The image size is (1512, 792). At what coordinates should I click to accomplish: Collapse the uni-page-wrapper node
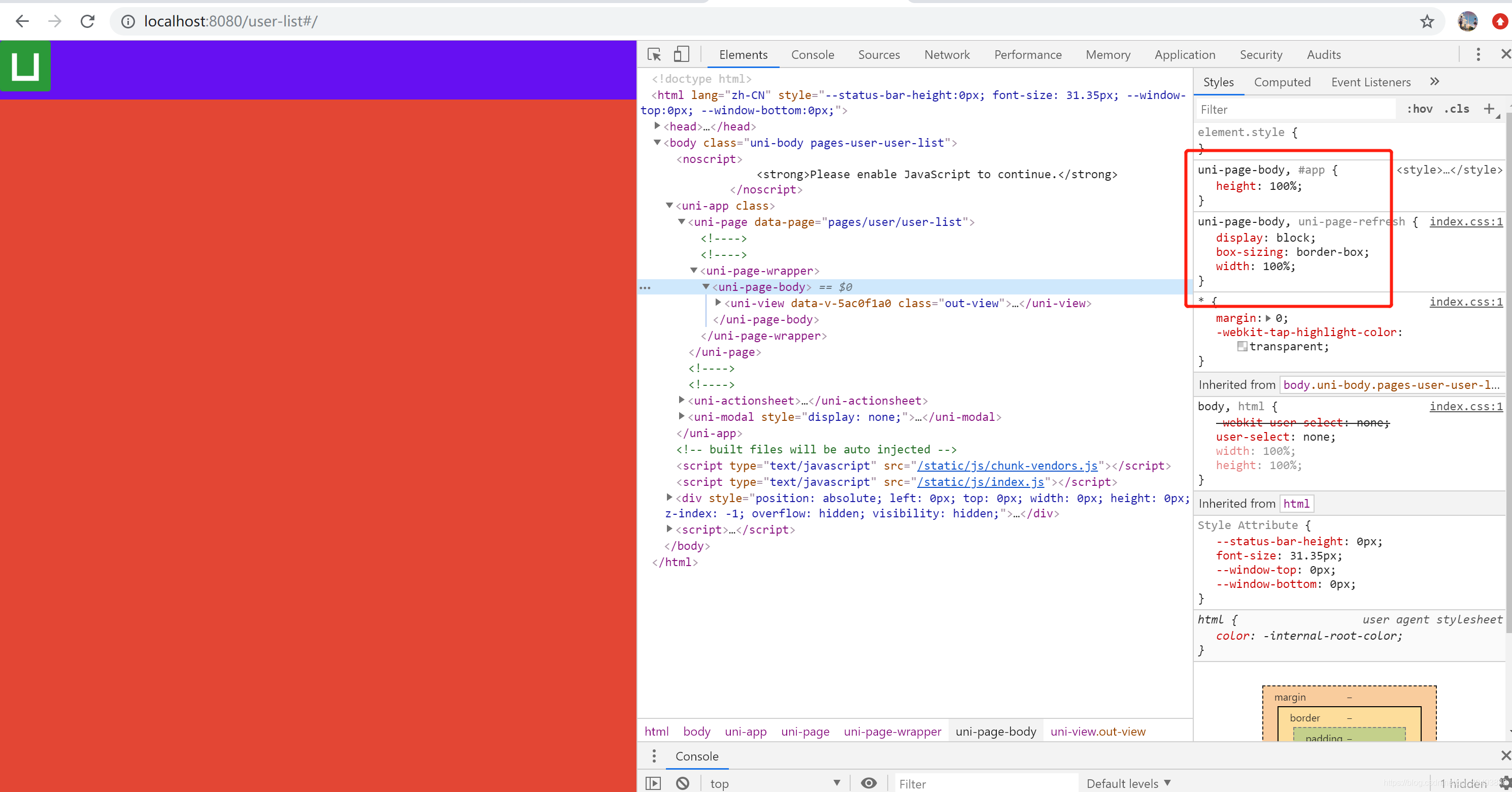pos(694,270)
